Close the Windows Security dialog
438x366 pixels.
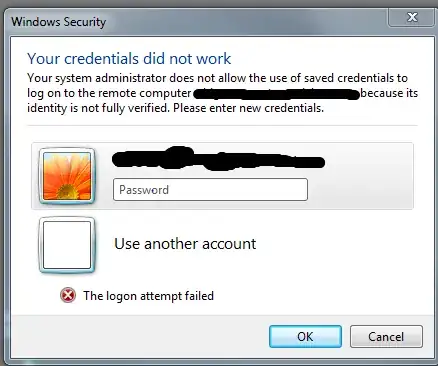[x=411, y=17]
